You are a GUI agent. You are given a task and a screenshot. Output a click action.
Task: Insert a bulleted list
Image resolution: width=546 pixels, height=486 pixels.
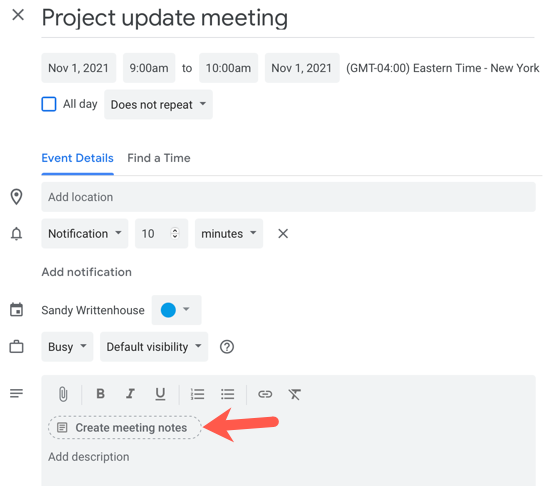coord(227,394)
